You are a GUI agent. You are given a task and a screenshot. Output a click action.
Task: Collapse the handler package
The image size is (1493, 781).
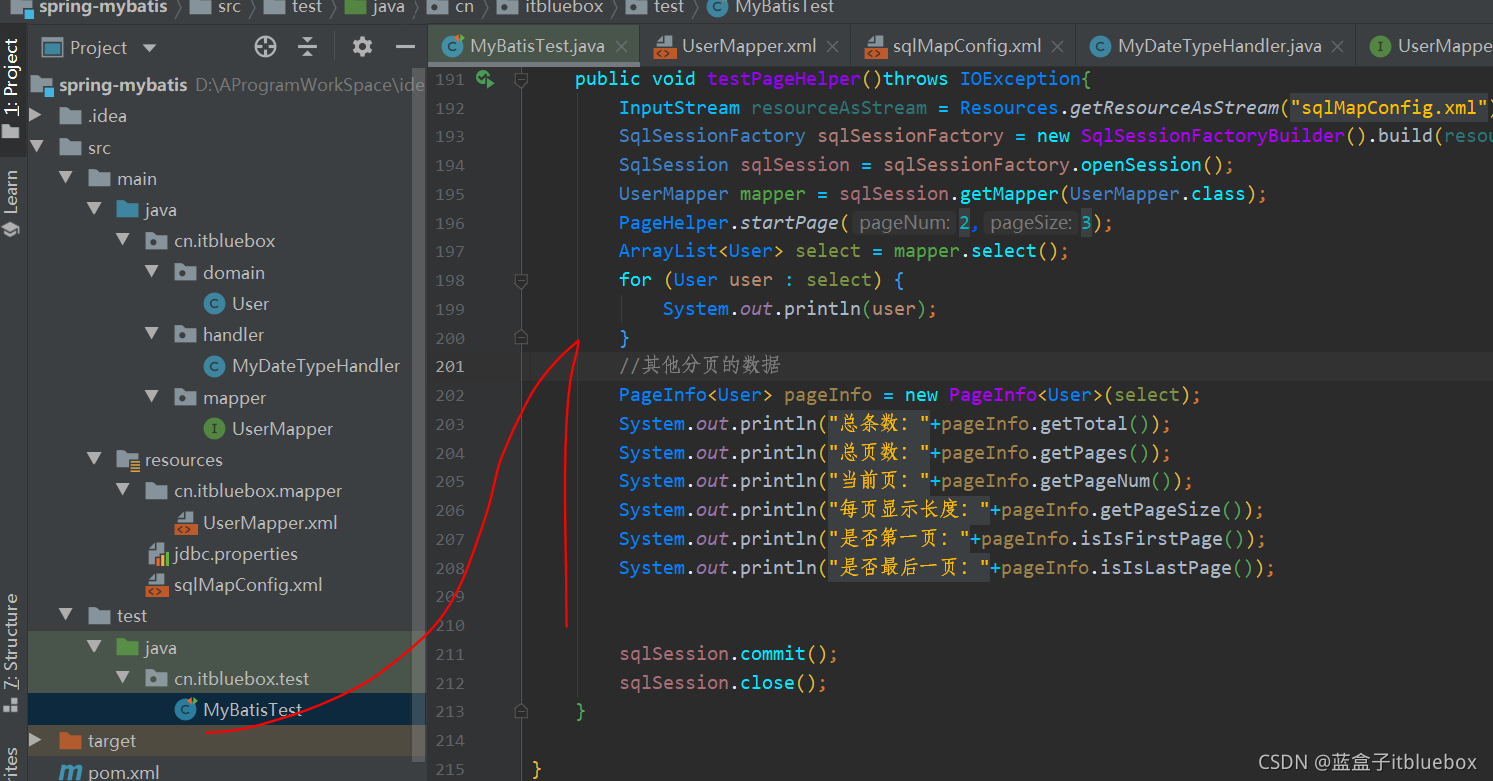(x=152, y=334)
